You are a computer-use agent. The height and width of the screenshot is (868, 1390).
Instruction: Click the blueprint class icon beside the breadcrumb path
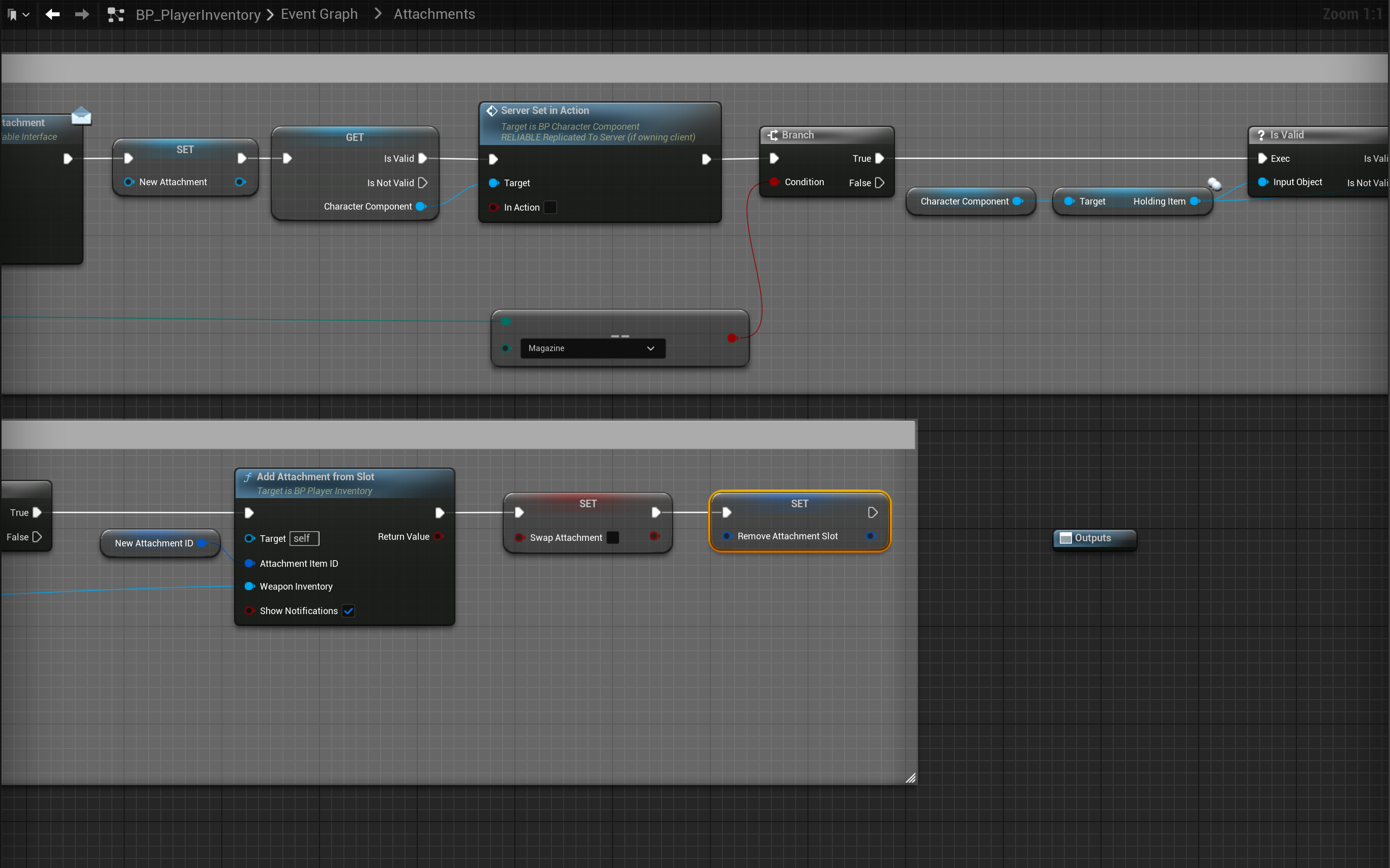[x=115, y=14]
